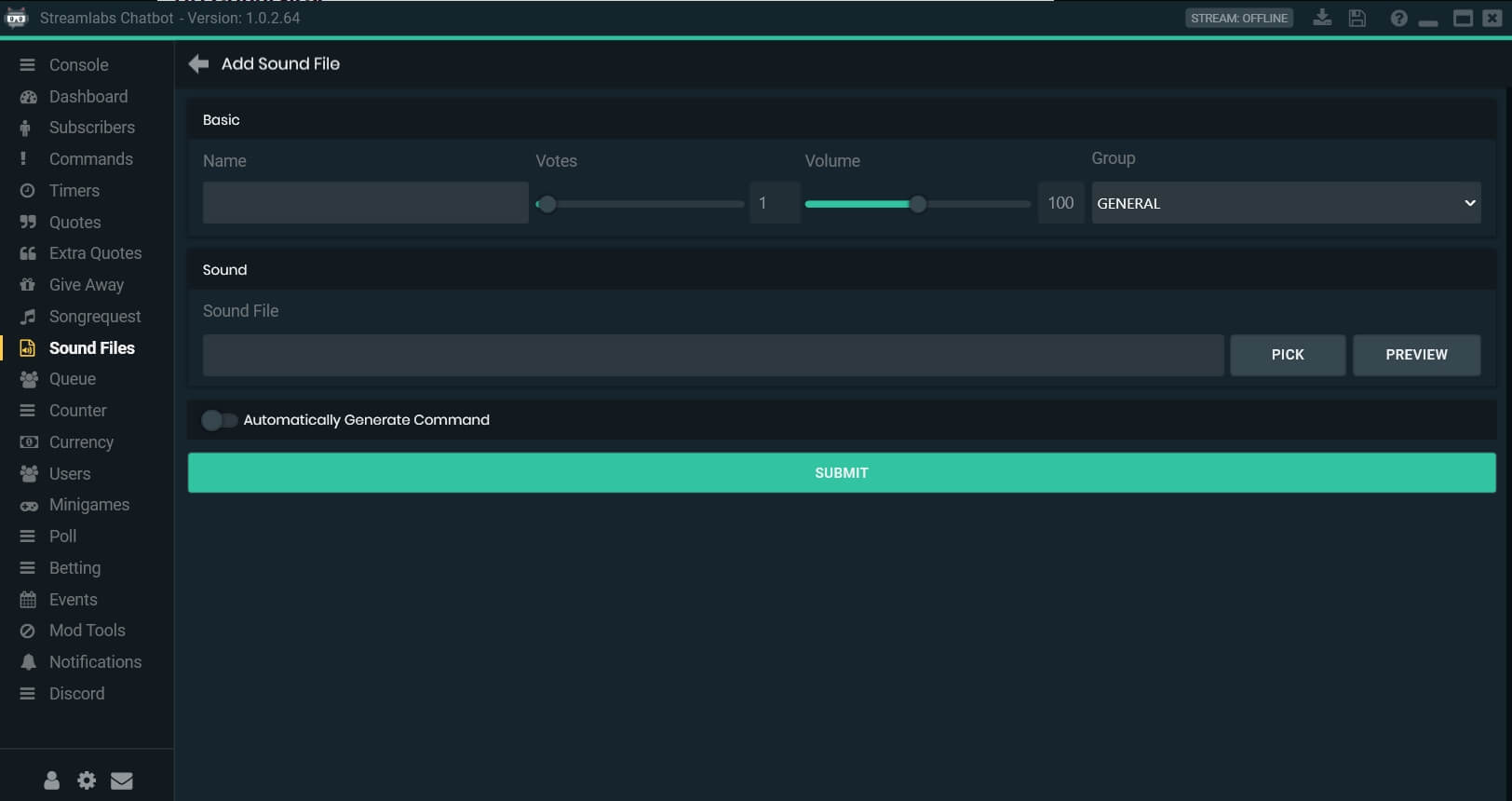This screenshot has width=1512, height=801.
Task: Click the envelope mail icon
Action: pyautogui.click(x=122, y=781)
